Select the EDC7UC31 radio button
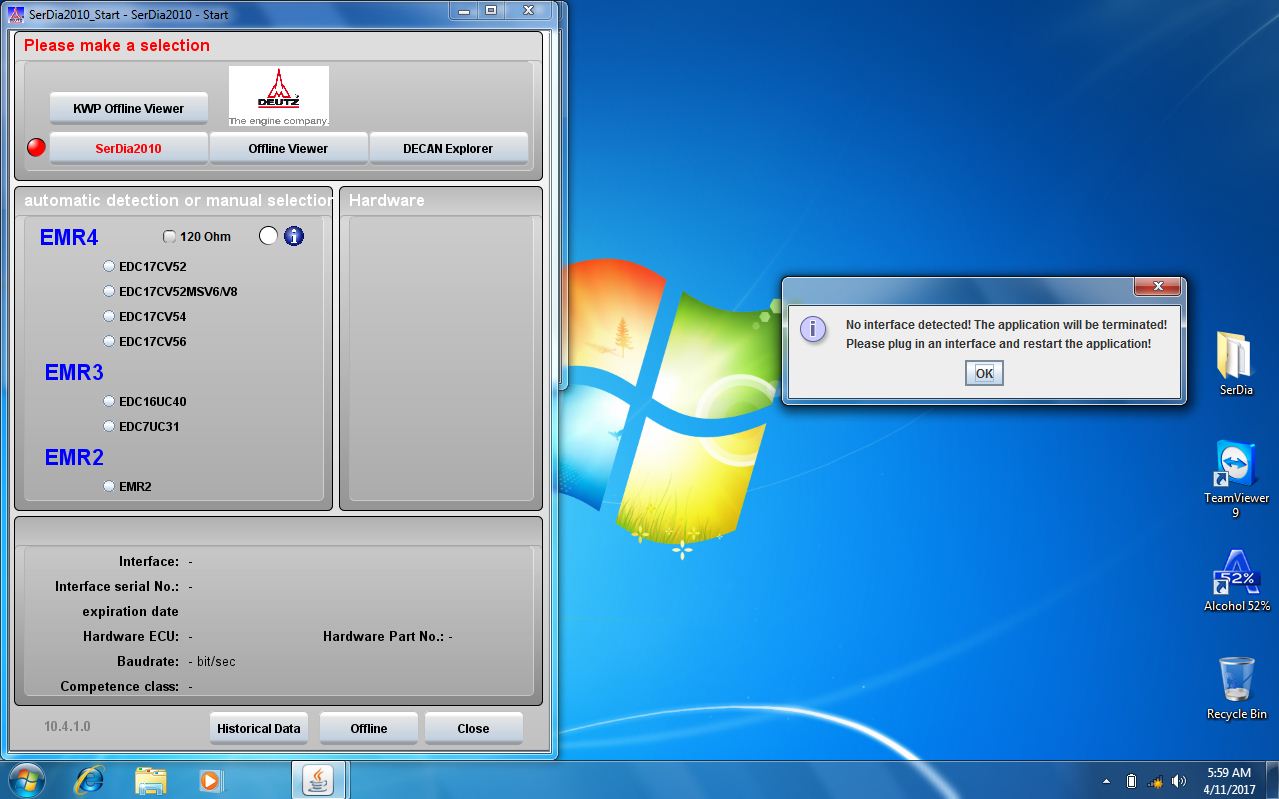Screen dimensions: 1279x799 click(x=109, y=426)
